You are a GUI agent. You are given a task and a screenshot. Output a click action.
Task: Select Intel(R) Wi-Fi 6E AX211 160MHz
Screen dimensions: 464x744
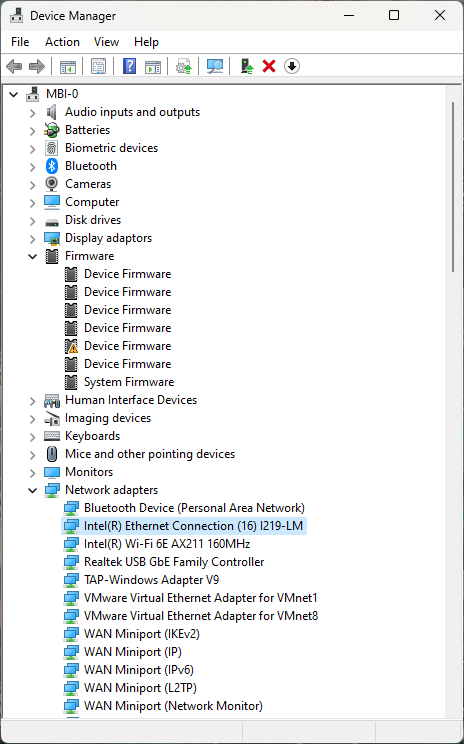[167, 544]
